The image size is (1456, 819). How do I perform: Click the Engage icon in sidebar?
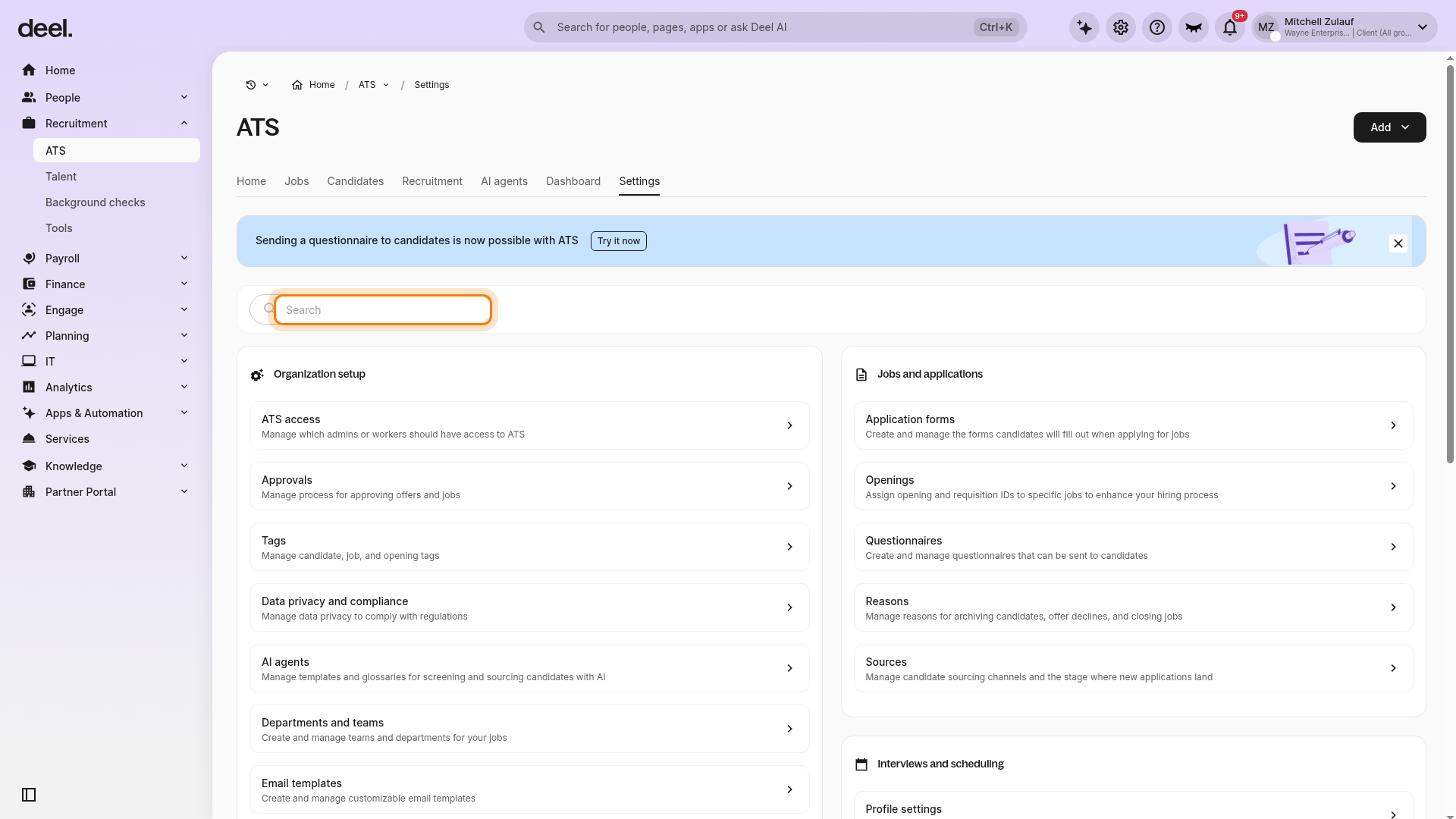point(29,310)
